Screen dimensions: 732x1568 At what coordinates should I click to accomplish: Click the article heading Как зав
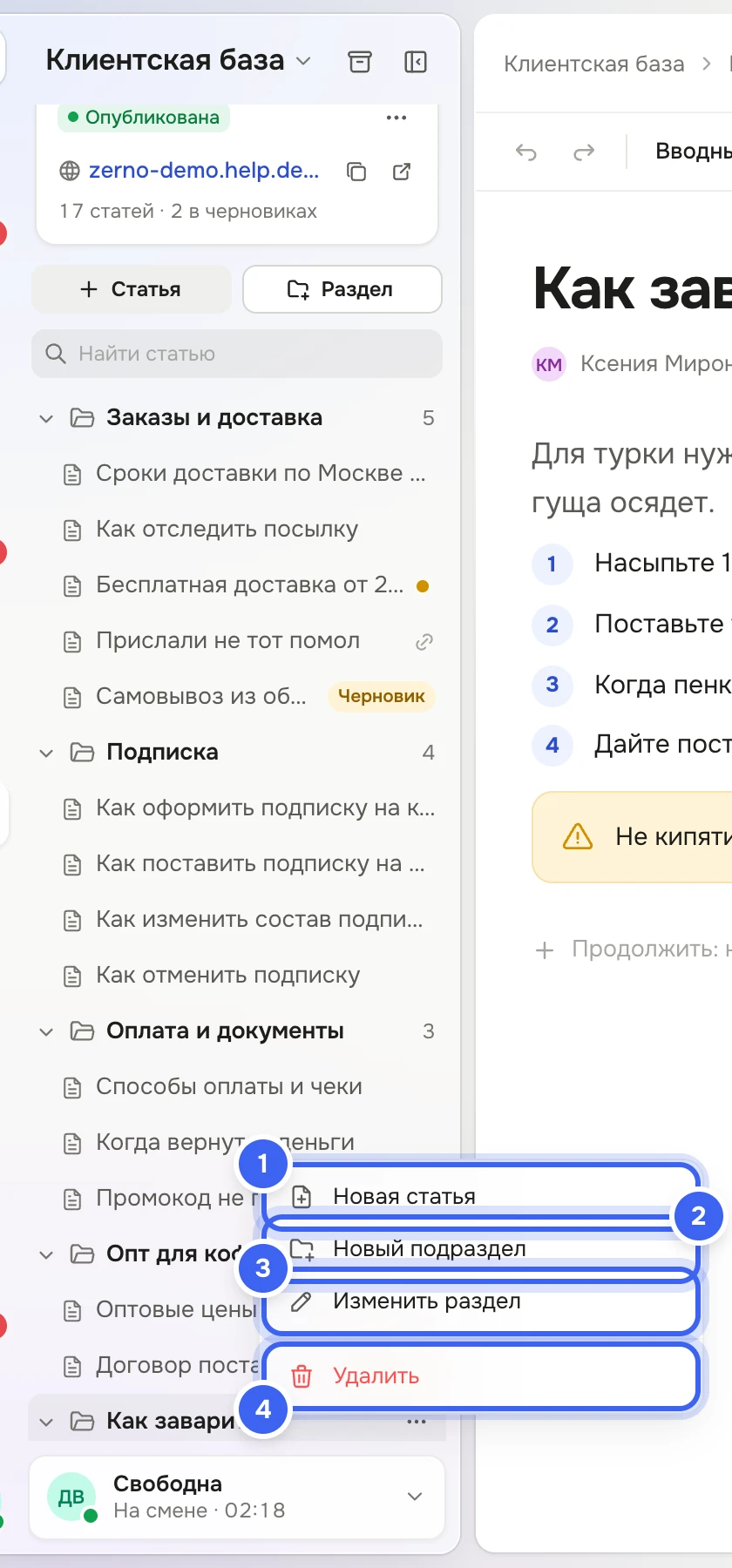[633, 289]
